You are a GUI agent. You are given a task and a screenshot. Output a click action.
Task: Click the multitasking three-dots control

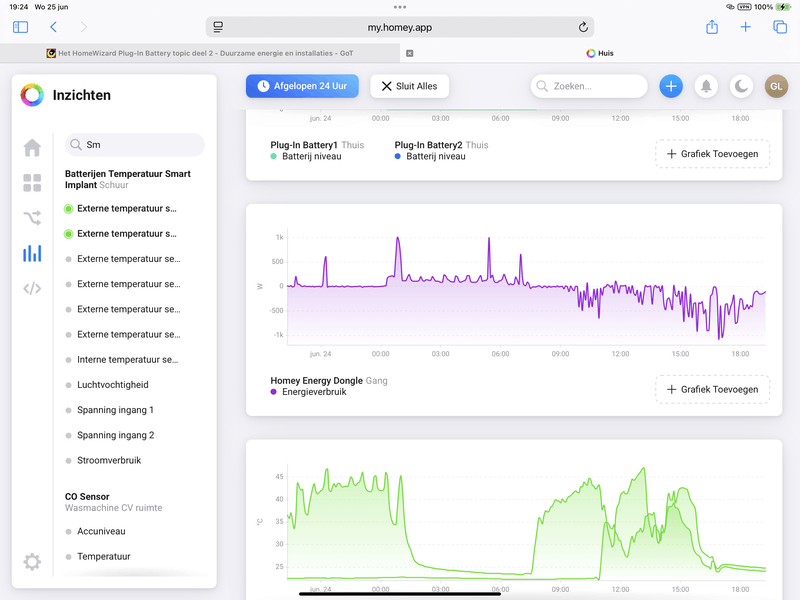(x=400, y=7)
